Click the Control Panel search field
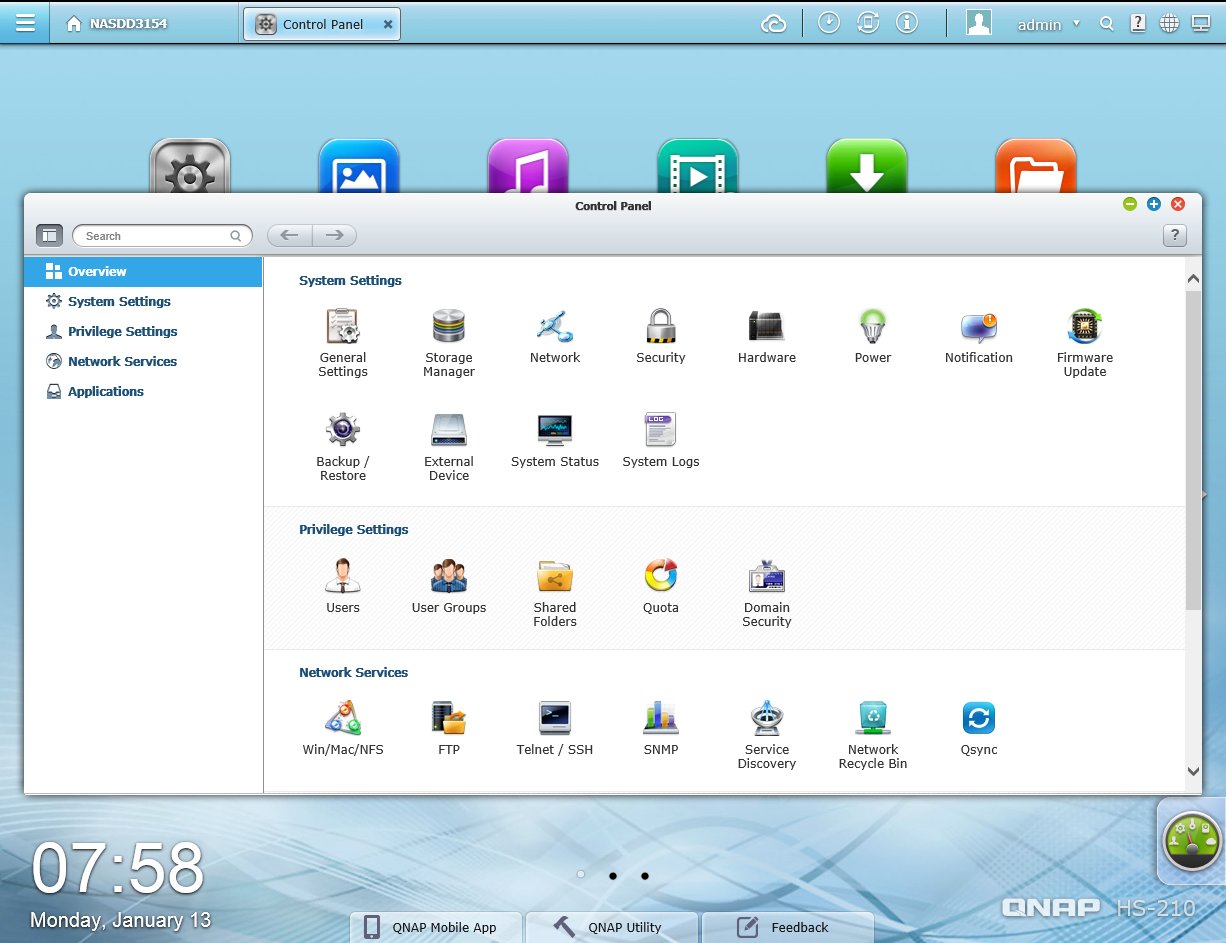1226x943 pixels. point(162,236)
